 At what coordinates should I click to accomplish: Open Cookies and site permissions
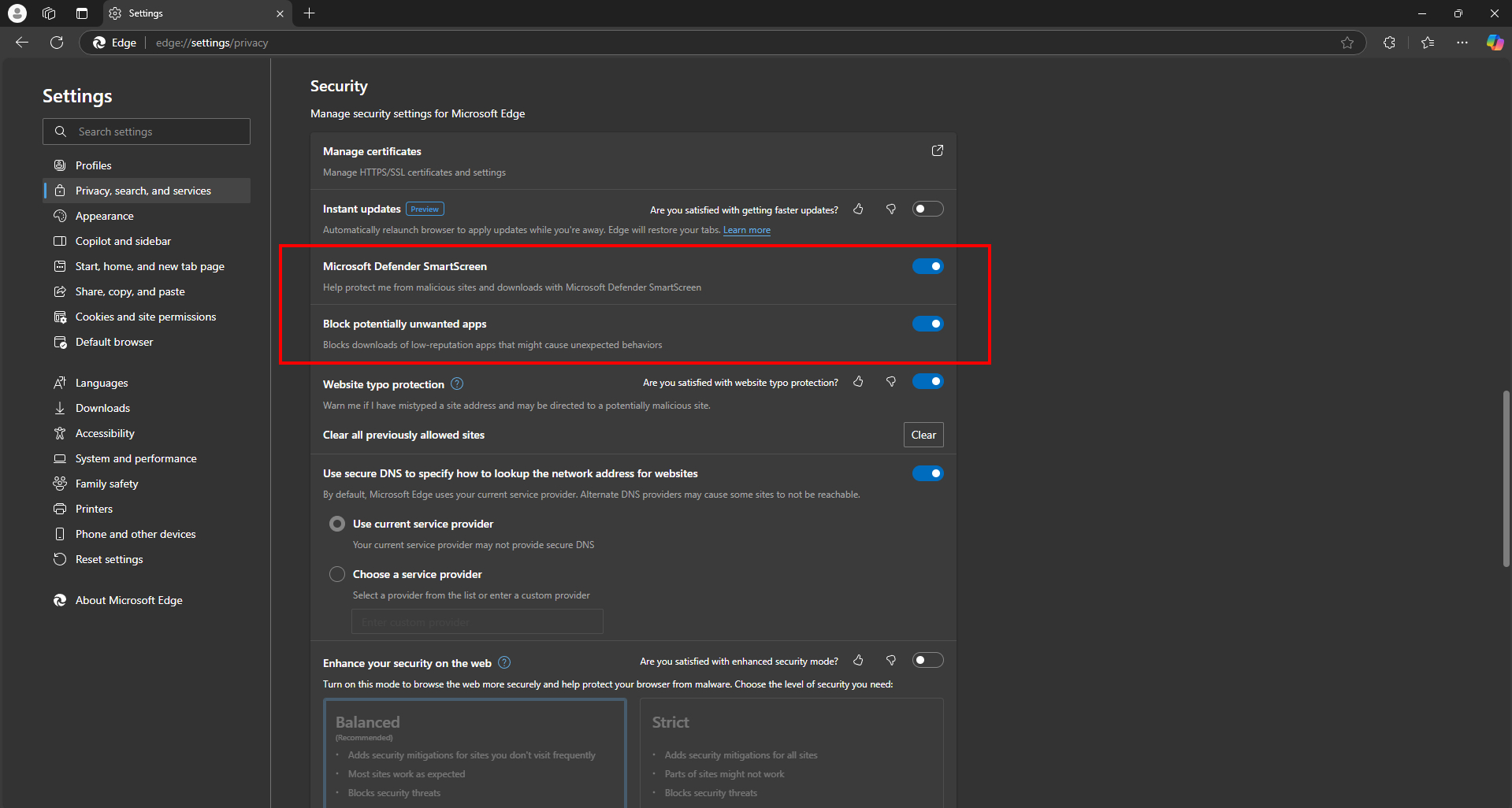click(x=147, y=317)
